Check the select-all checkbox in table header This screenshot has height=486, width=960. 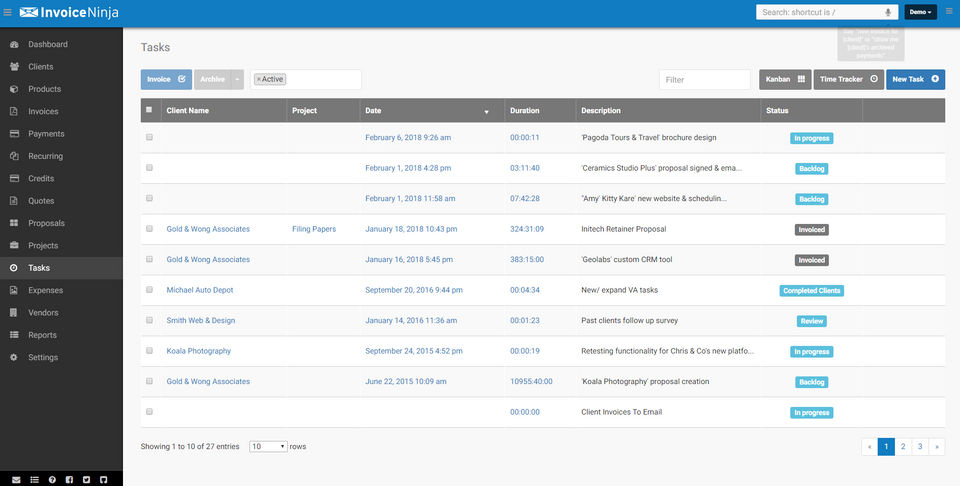(150, 110)
